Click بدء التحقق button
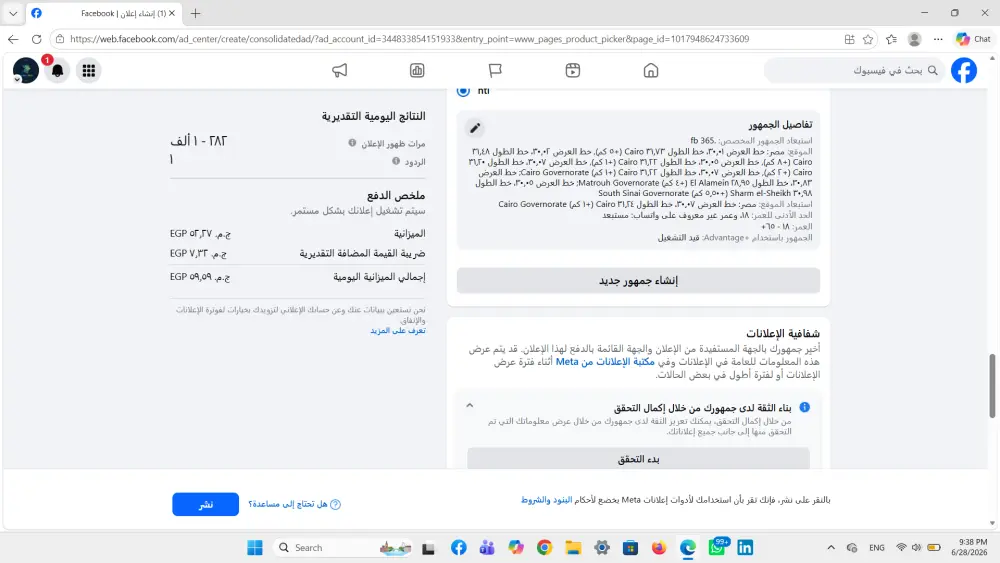The height and width of the screenshot is (563, 1000). point(638,458)
